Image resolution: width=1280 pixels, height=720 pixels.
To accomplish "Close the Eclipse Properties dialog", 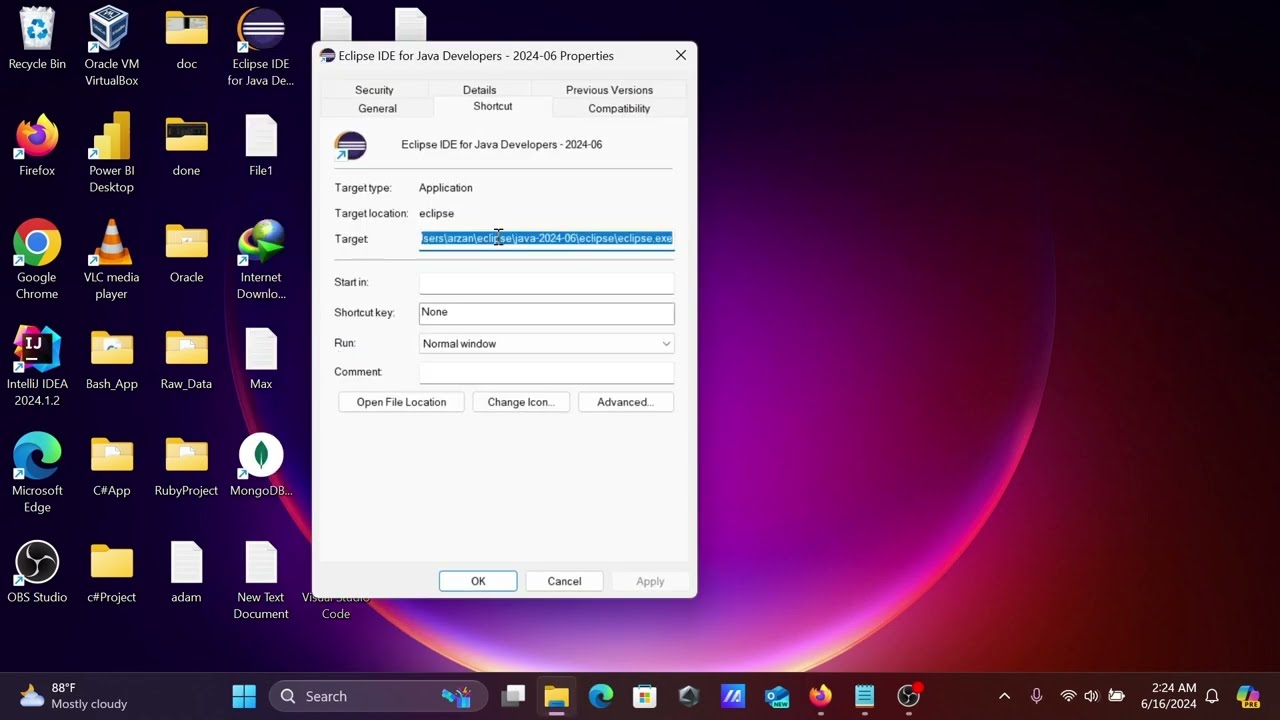I will 681,56.
